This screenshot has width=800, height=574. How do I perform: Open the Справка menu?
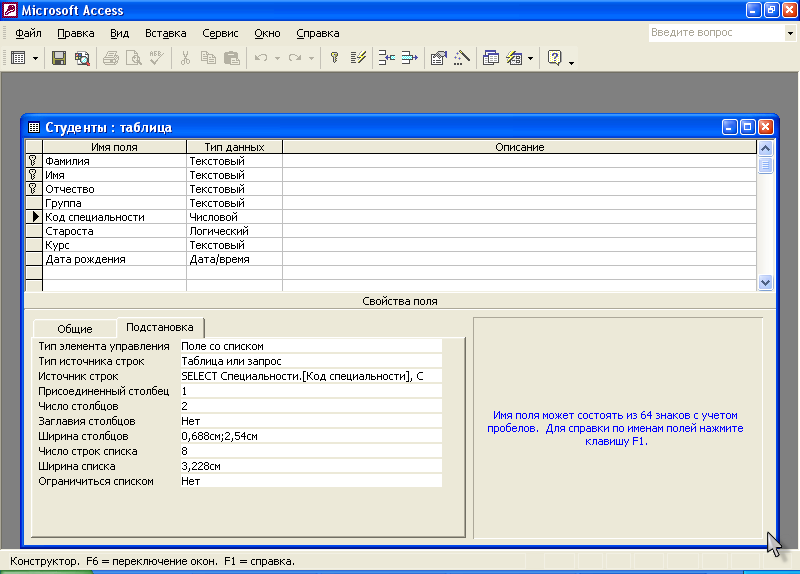[x=317, y=33]
